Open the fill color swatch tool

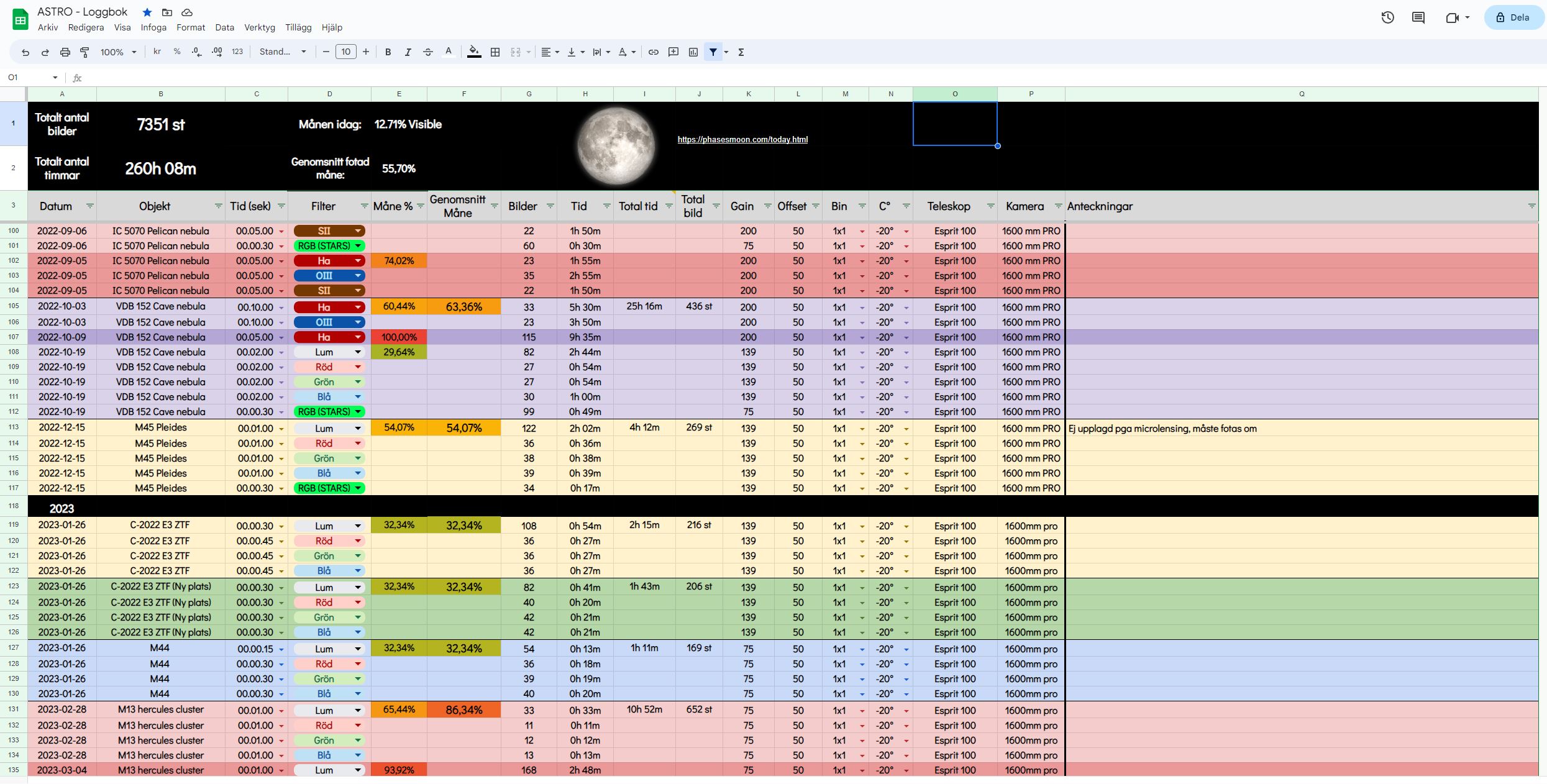pyautogui.click(x=474, y=52)
